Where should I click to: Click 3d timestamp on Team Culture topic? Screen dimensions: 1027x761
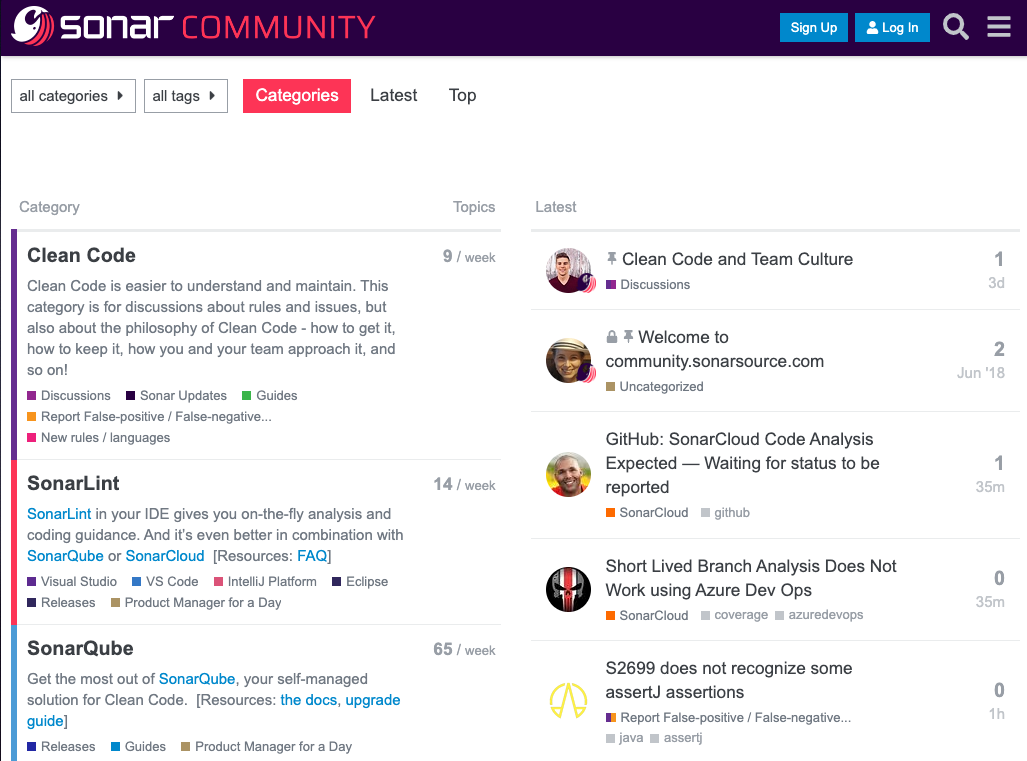[x=996, y=283]
